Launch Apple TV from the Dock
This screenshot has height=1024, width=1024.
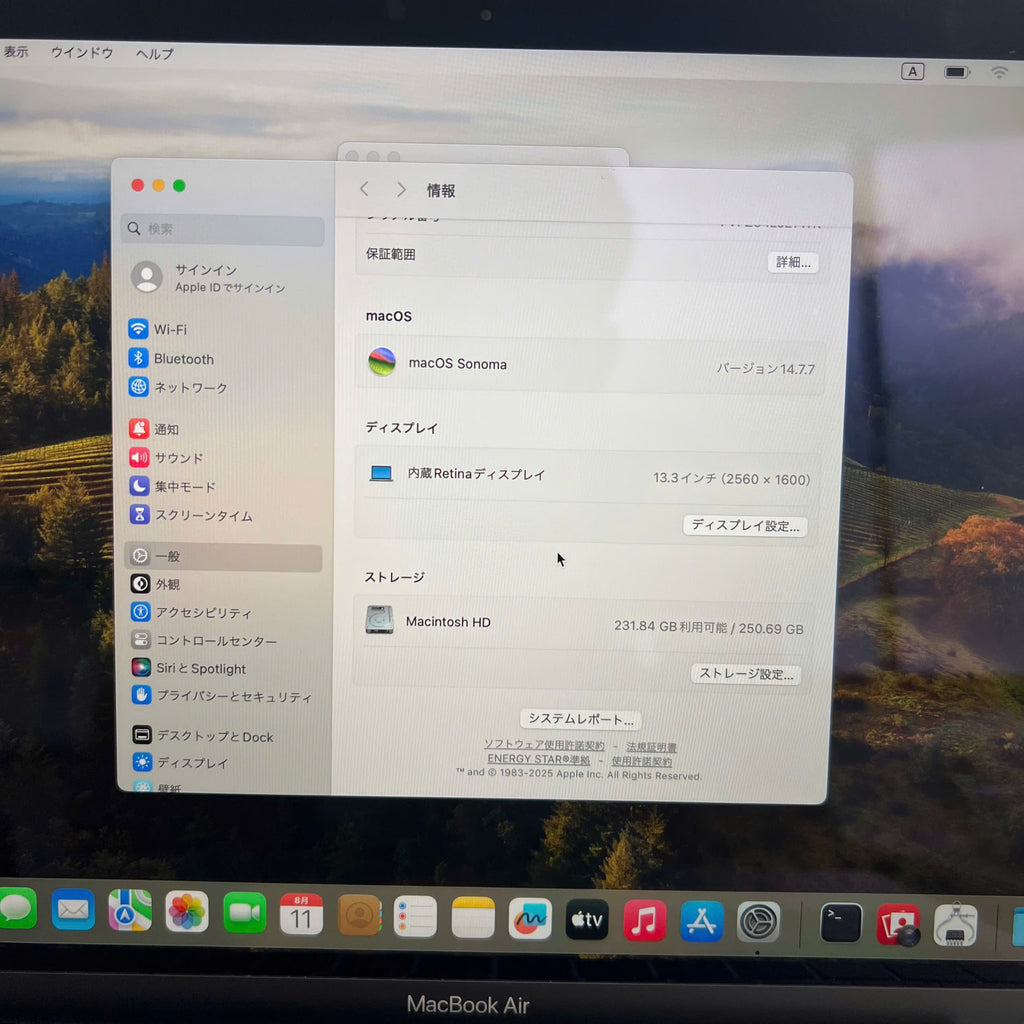(x=586, y=920)
